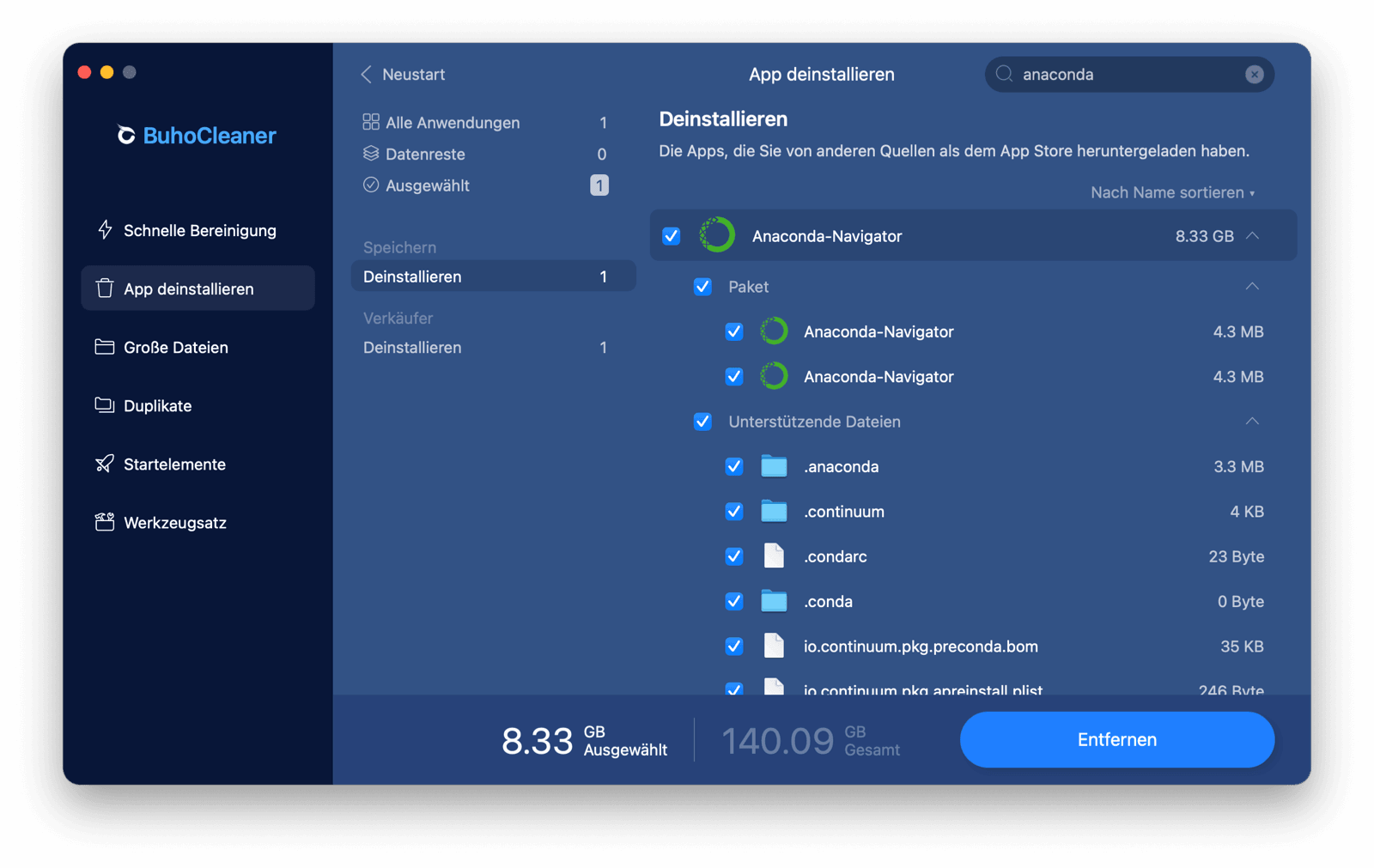1374x868 pixels.
Task: Clear the anaconda search text
Action: [1255, 75]
